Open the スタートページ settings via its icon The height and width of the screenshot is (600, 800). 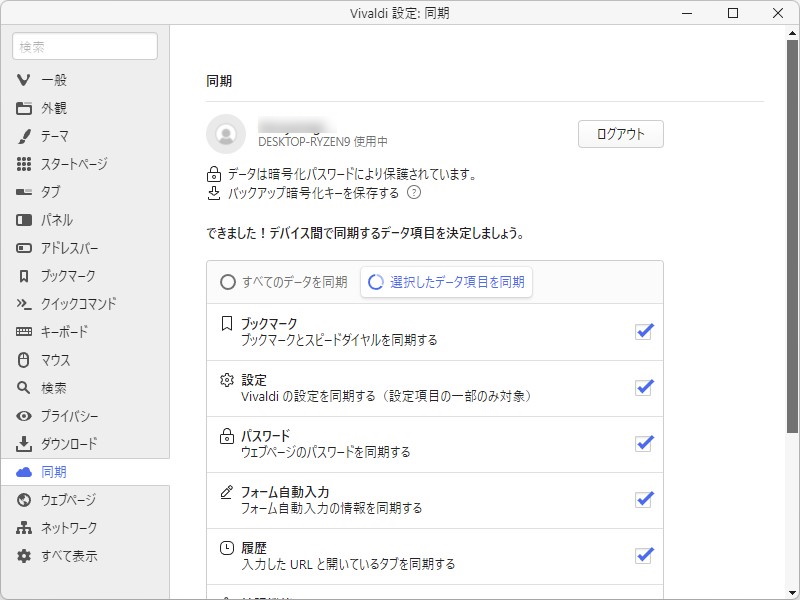click(22, 164)
